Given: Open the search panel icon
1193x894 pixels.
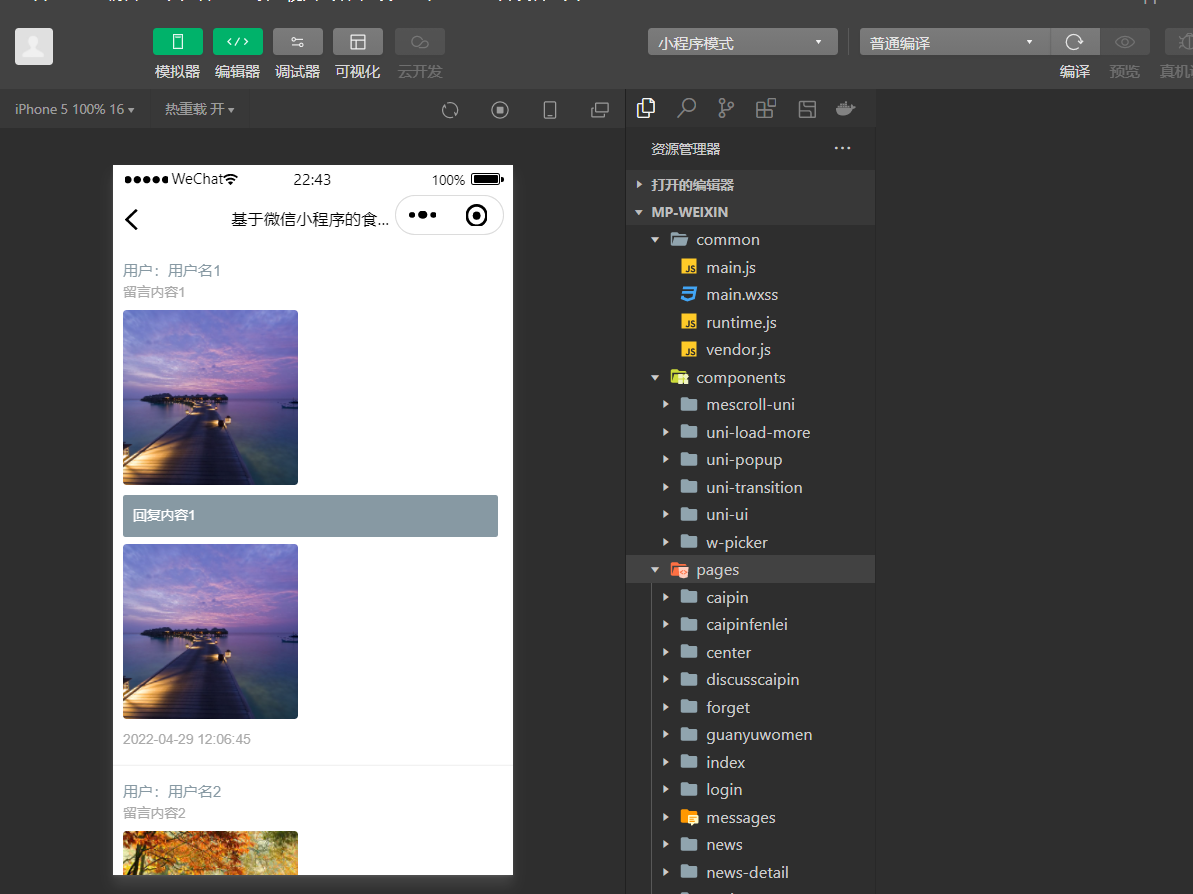Looking at the screenshot, I should pyautogui.click(x=686, y=109).
